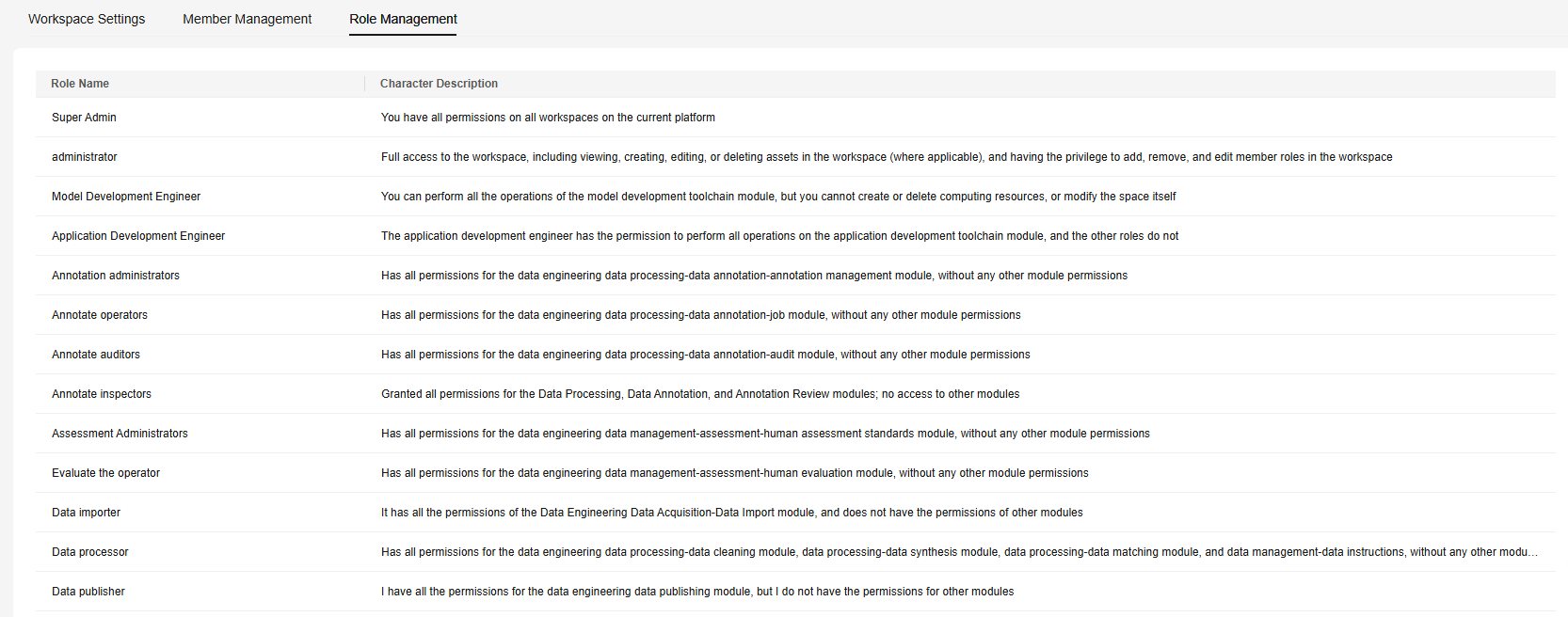Open the Workspace Settings tab
The height and width of the screenshot is (617, 1568).
[x=87, y=19]
